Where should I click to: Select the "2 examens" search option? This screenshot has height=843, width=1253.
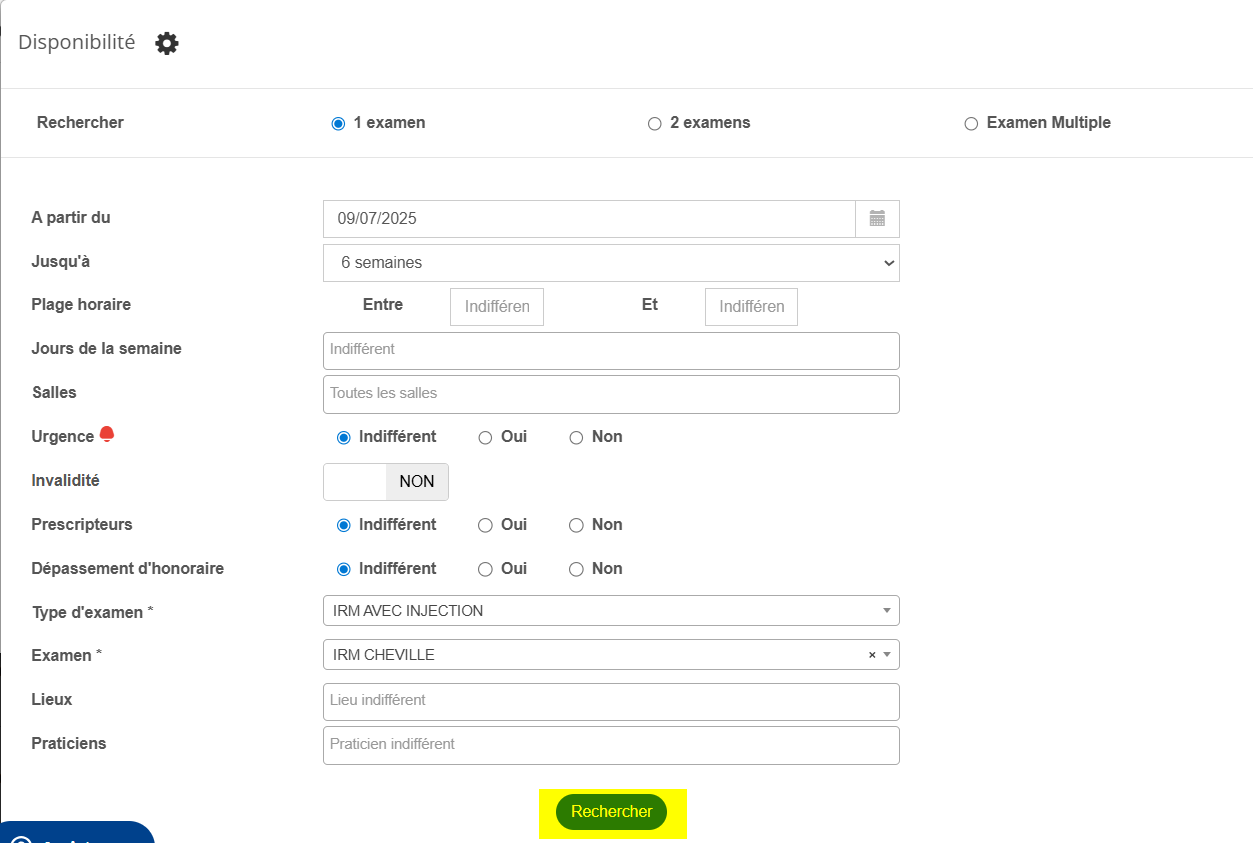[655, 124]
